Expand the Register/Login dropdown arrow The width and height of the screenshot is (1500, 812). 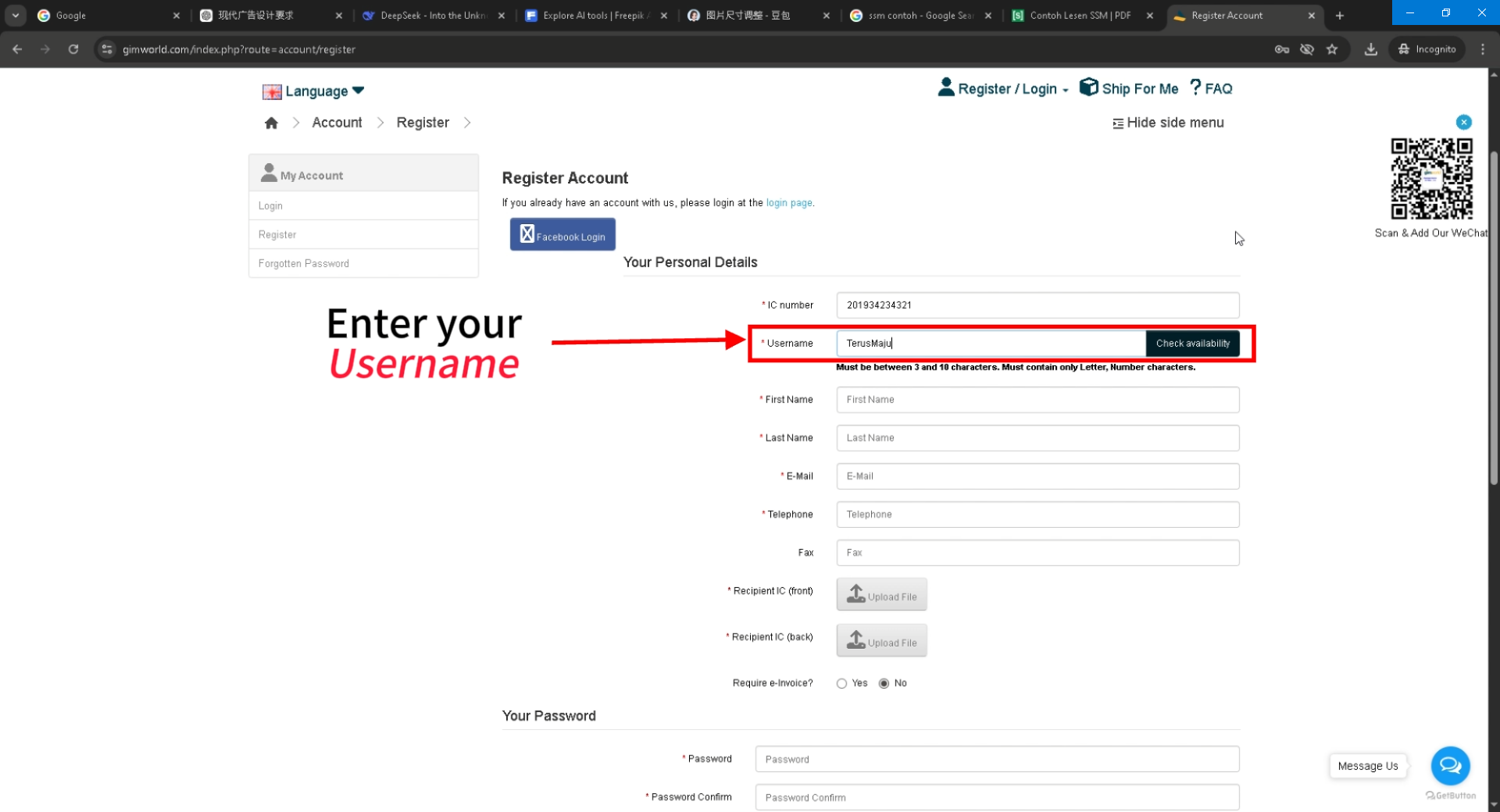[1067, 90]
